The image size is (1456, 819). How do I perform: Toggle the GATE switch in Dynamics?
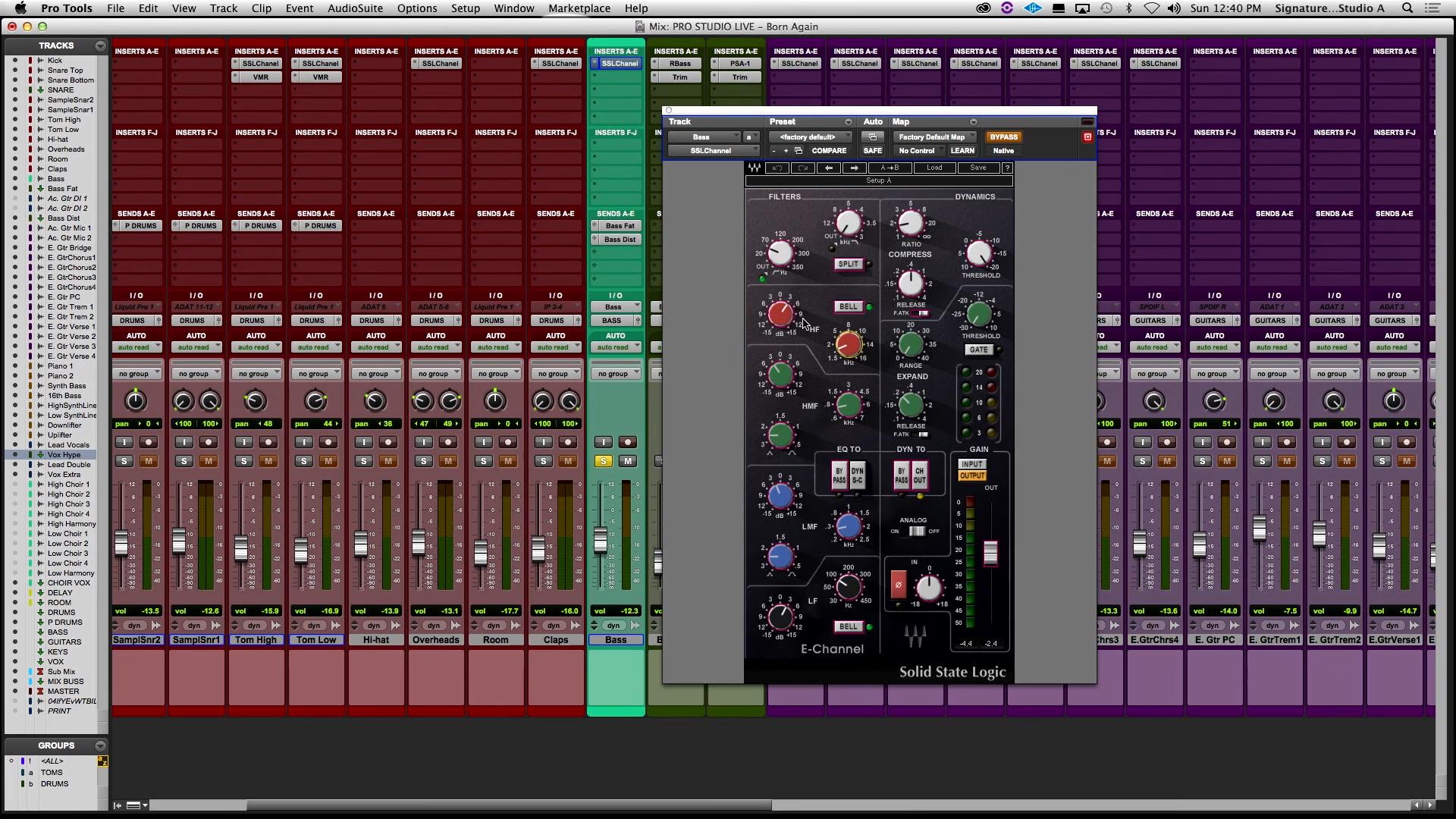point(978,350)
